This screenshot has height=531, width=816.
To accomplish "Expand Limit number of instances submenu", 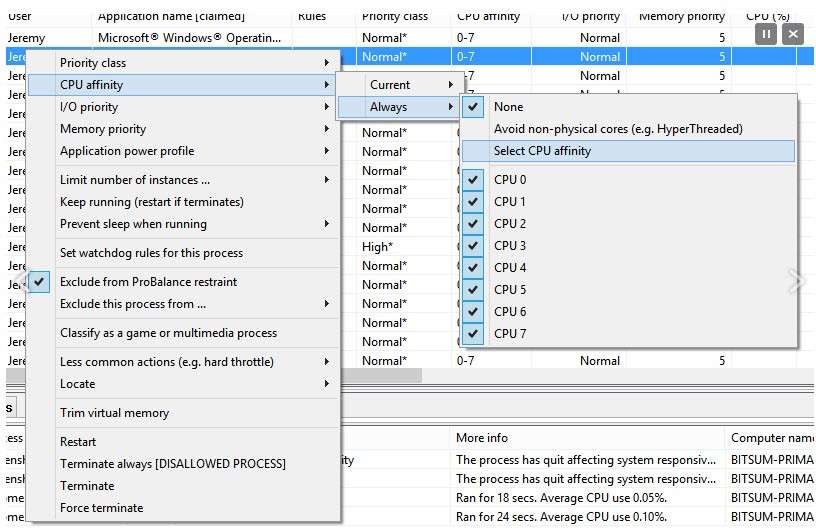I will coord(183,180).
